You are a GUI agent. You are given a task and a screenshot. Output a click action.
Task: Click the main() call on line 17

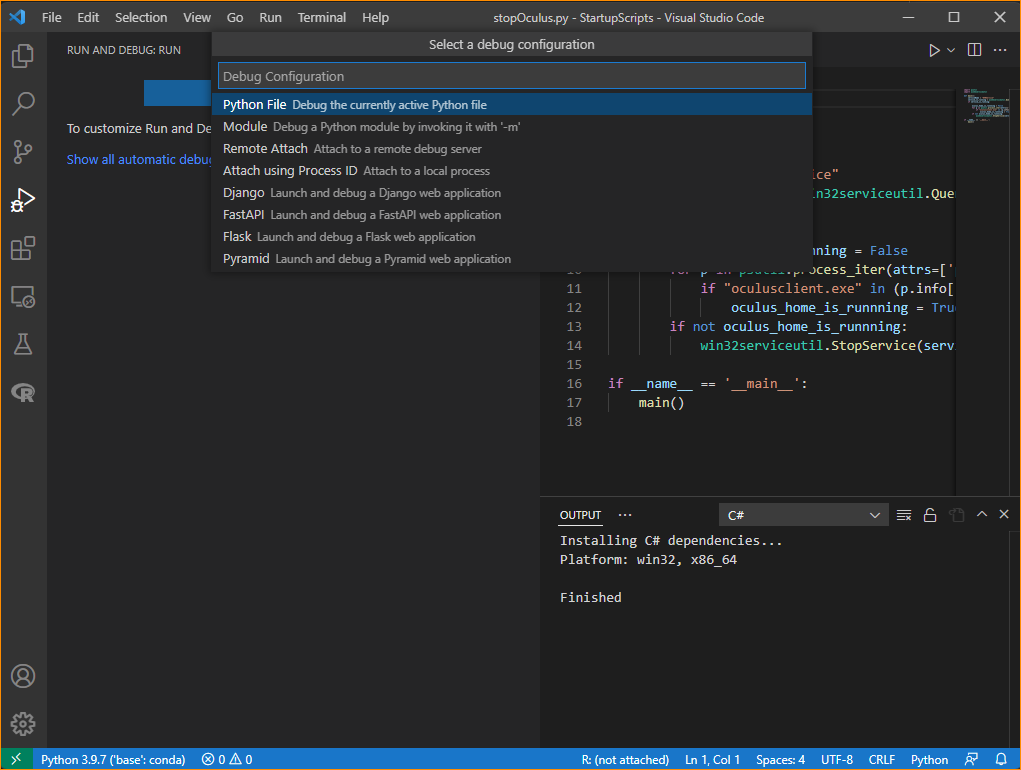[661, 403]
